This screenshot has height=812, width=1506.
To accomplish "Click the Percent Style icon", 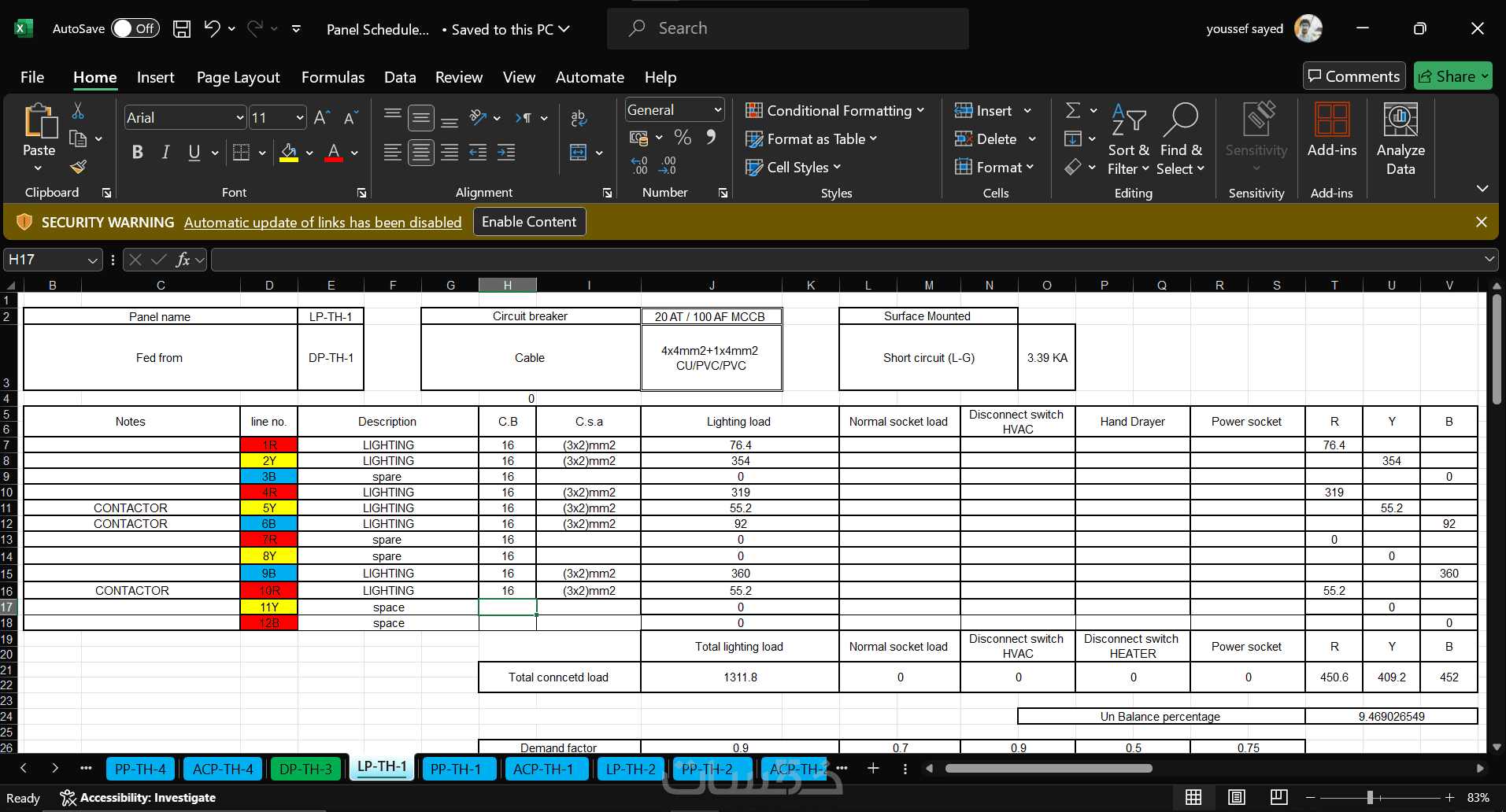I will 683,138.
